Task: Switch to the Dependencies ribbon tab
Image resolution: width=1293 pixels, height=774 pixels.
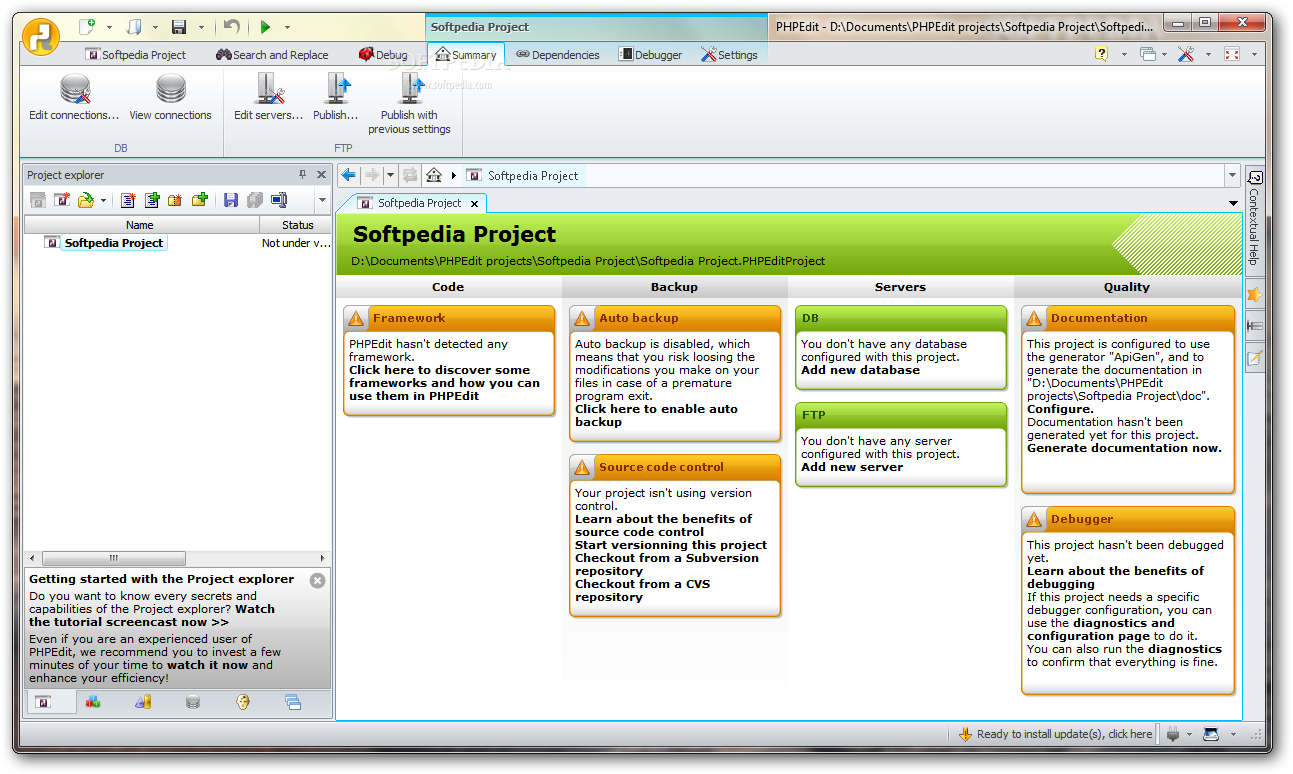Action: [x=558, y=55]
